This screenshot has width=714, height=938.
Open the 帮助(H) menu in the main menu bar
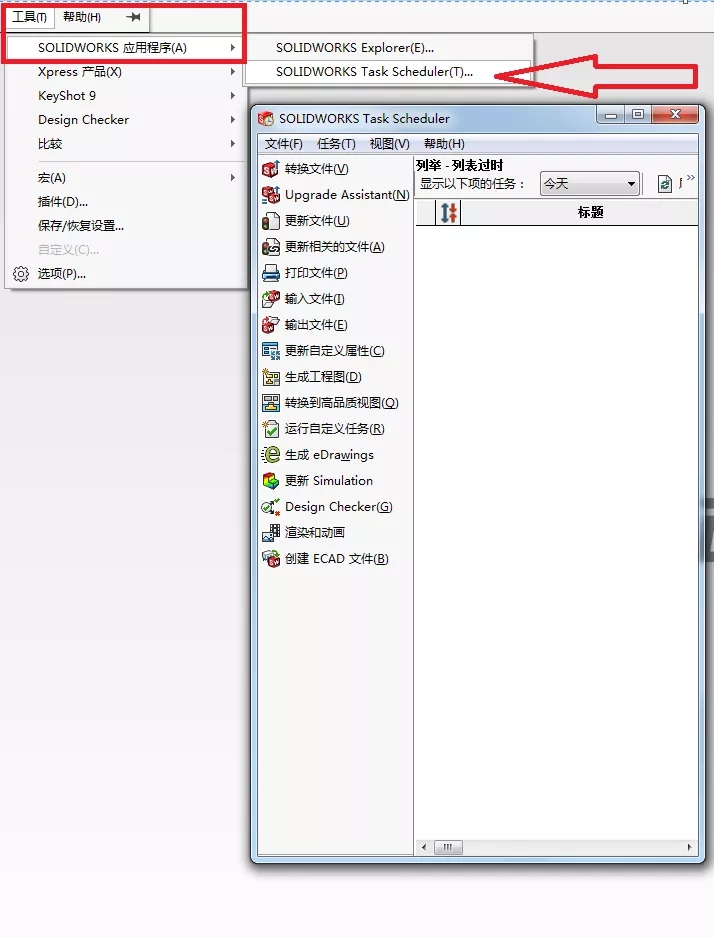pos(82,17)
